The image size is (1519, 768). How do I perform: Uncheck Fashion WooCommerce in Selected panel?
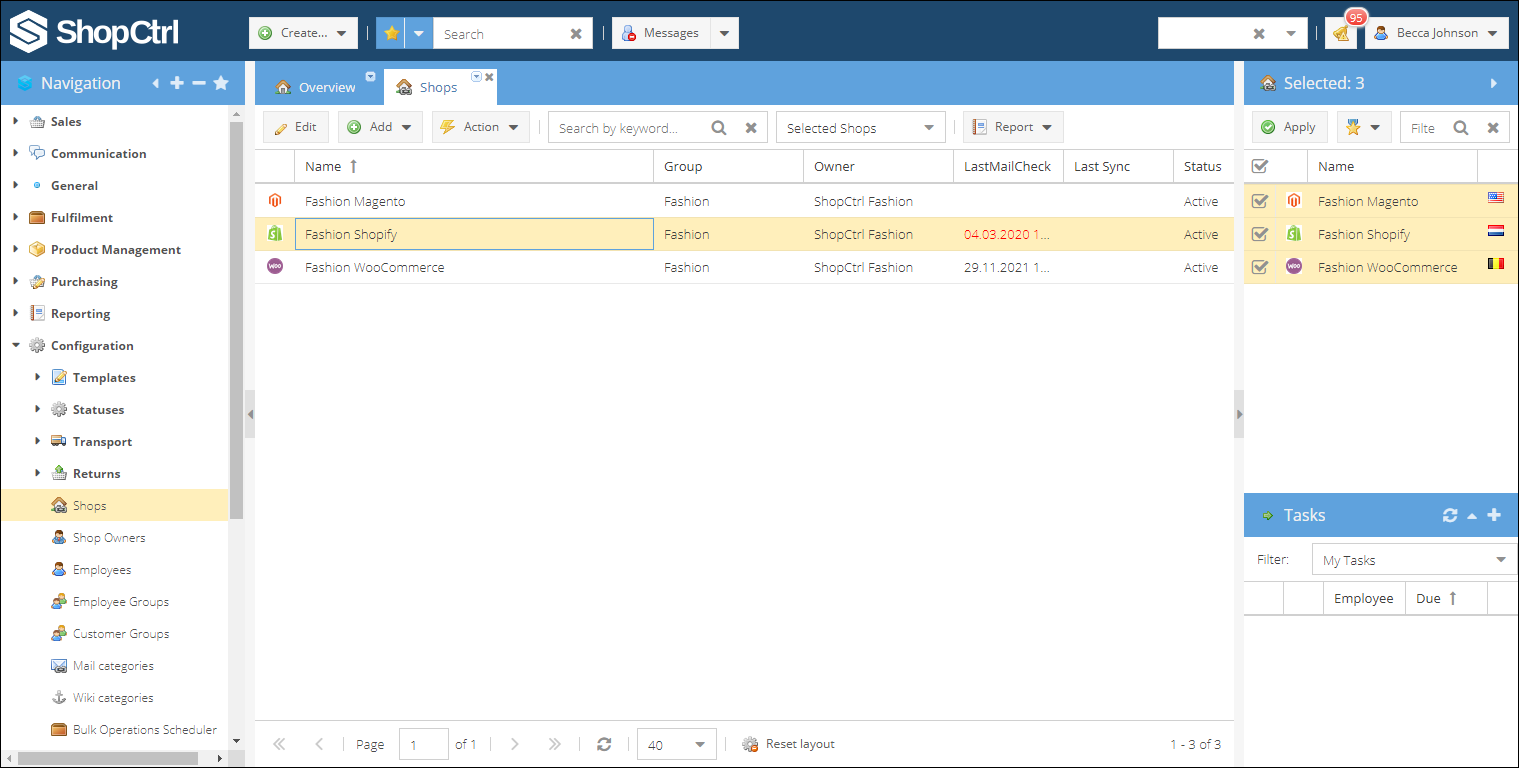coord(1260,267)
